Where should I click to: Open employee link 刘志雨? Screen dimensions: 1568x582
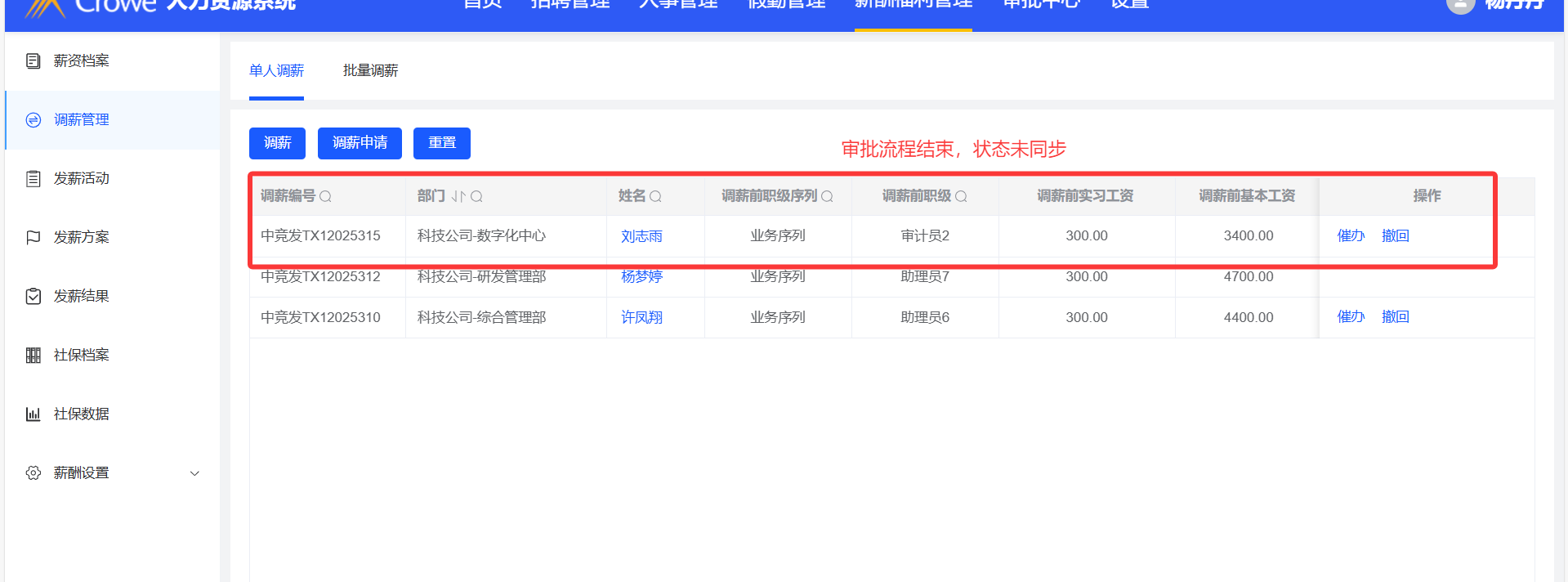click(x=641, y=236)
